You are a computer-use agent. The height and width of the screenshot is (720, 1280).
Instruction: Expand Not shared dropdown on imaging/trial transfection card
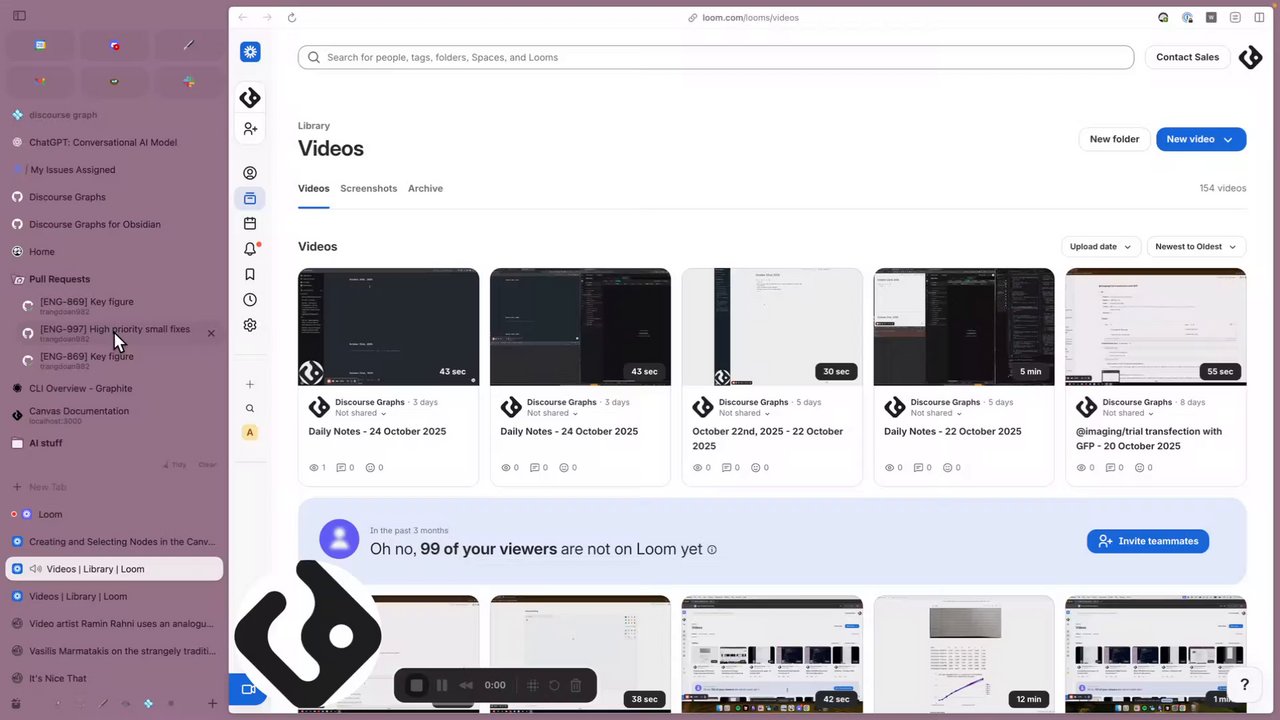[x=1129, y=413]
